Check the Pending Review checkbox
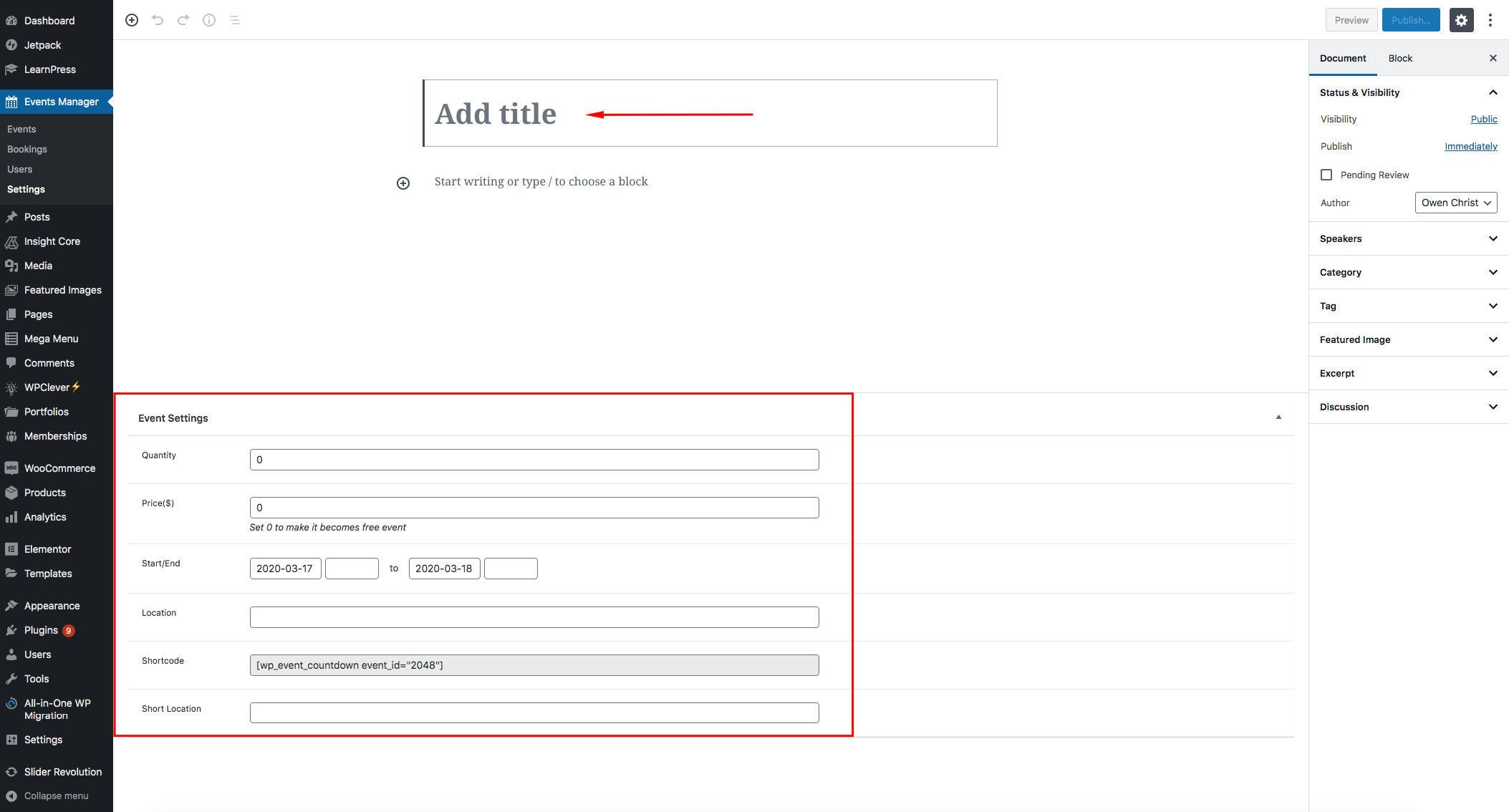Viewport: 1509px width, 812px height. tap(1326, 175)
